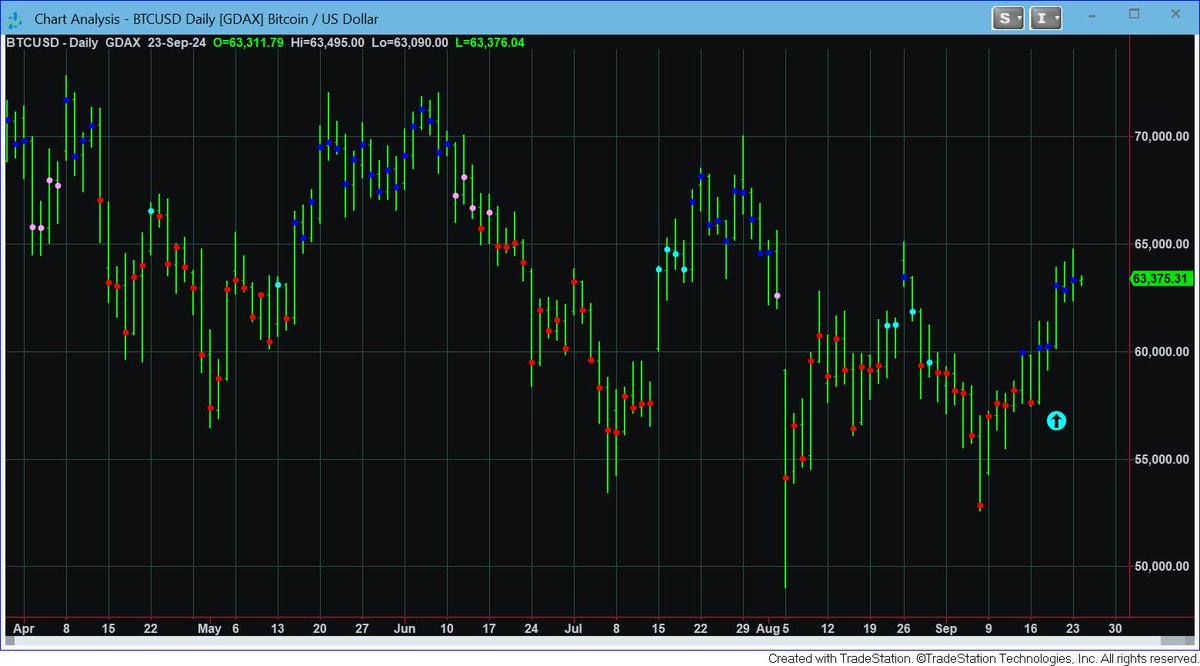Click the Jun label on time axis
The height and width of the screenshot is (666, 1200).
(x=404, y=629)
